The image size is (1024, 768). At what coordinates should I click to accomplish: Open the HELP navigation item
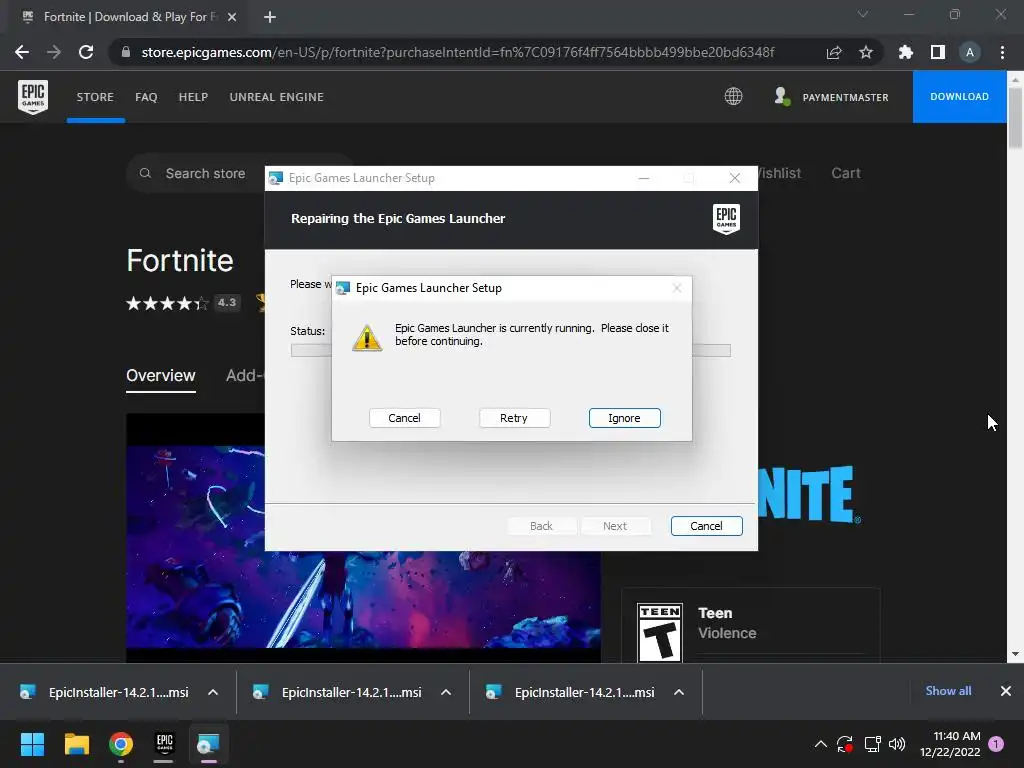point(193,97)
